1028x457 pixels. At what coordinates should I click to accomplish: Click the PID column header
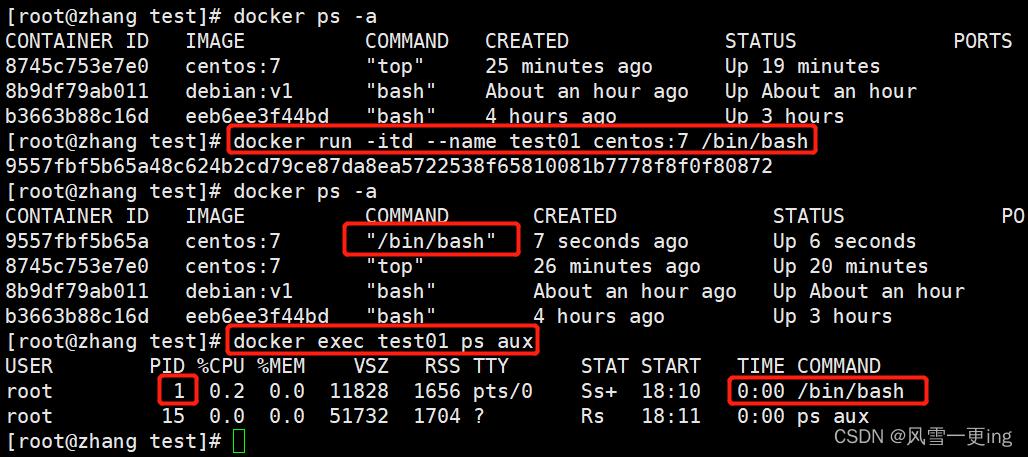pyautogui.click(x=167, y=366)
